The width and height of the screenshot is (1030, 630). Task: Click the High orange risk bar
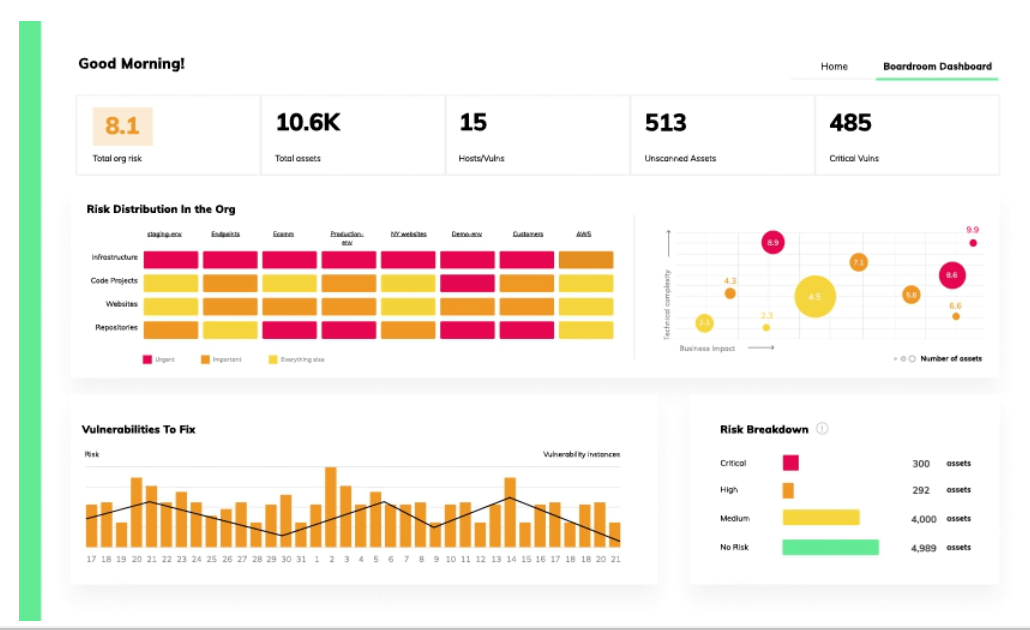[788, 491]
